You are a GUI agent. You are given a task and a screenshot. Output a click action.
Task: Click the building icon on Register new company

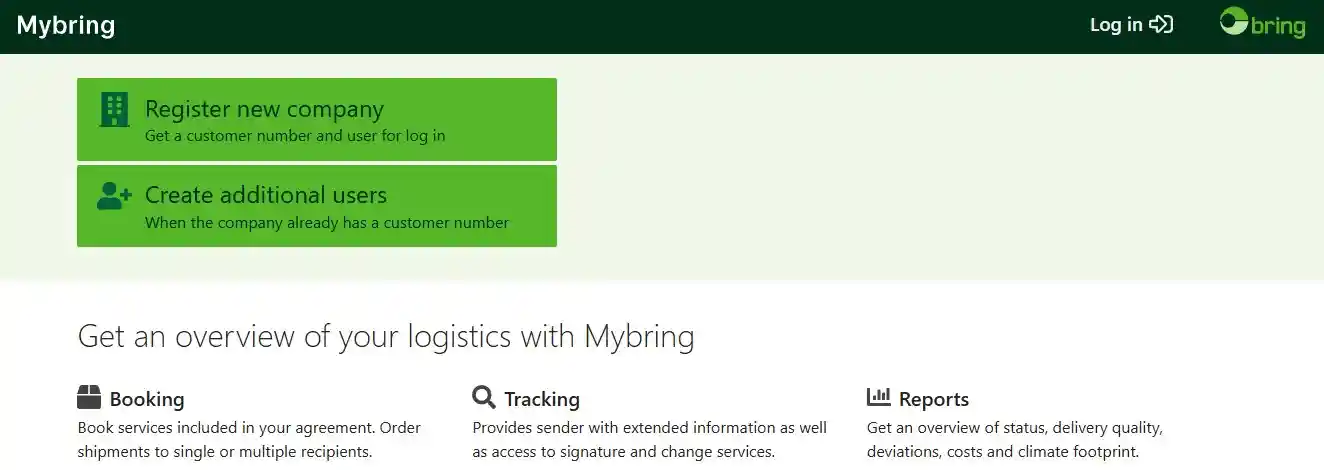click(115, 109)
